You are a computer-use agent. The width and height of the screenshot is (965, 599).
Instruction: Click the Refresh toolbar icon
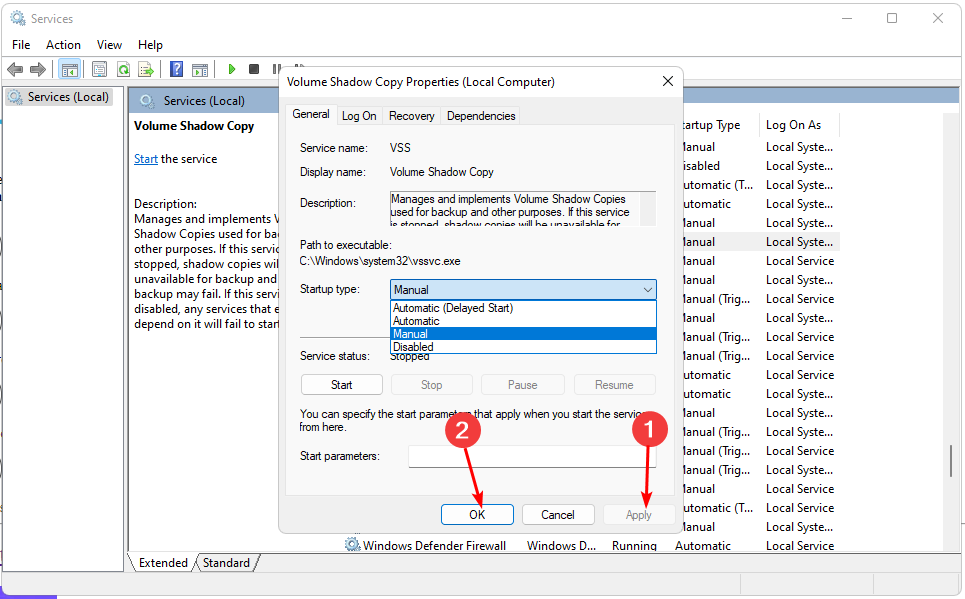(x=123, y=69)
